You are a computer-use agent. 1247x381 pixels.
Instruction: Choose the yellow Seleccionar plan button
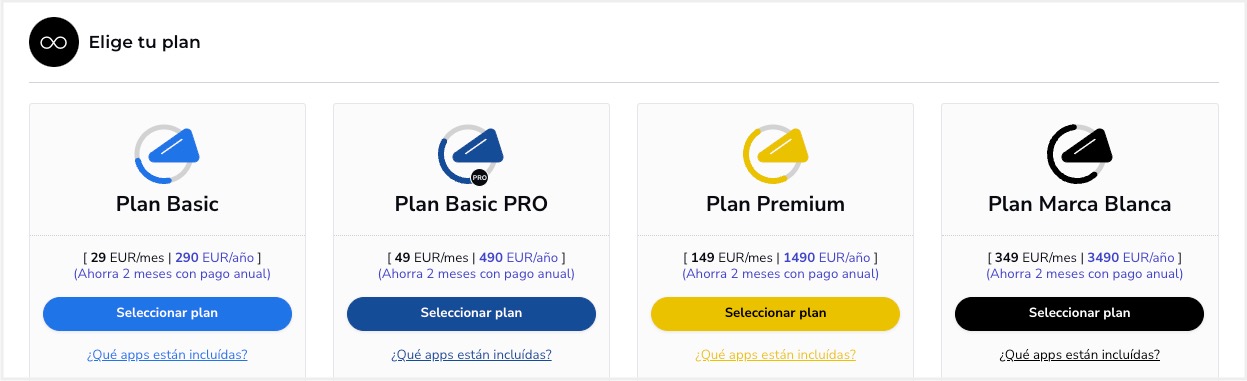click(x=775, y=313)
